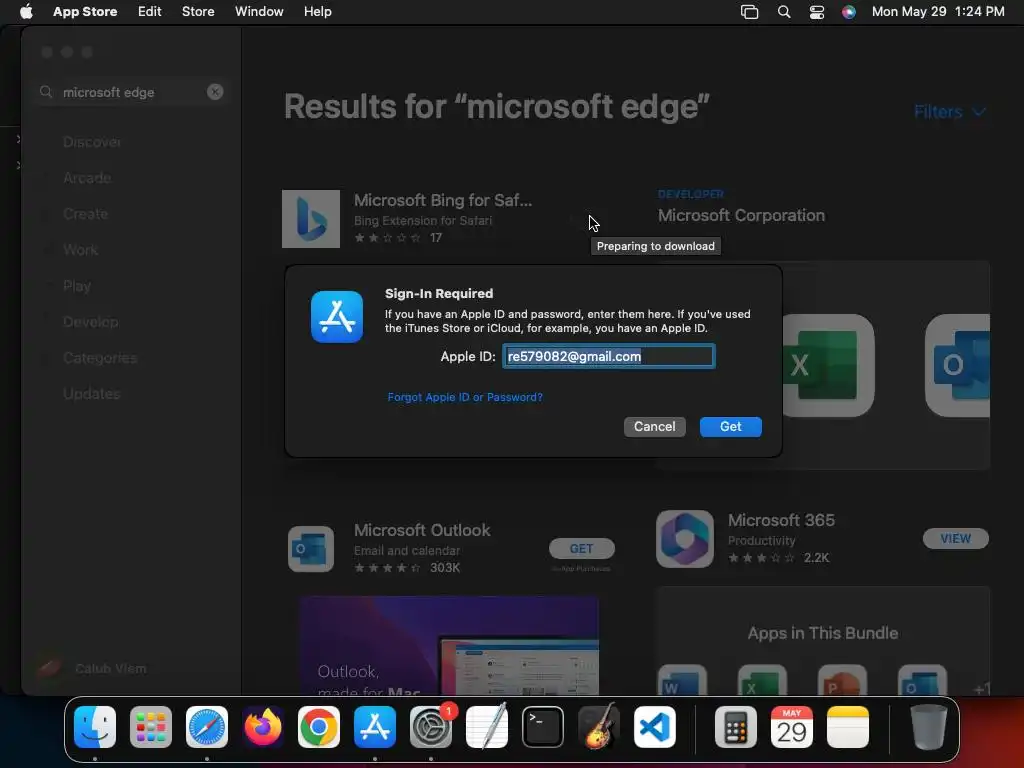The width and height of the screenshot is (1024, 768).
Task: Click the large Outlook icon in bundle
Action: coord(957,365)
